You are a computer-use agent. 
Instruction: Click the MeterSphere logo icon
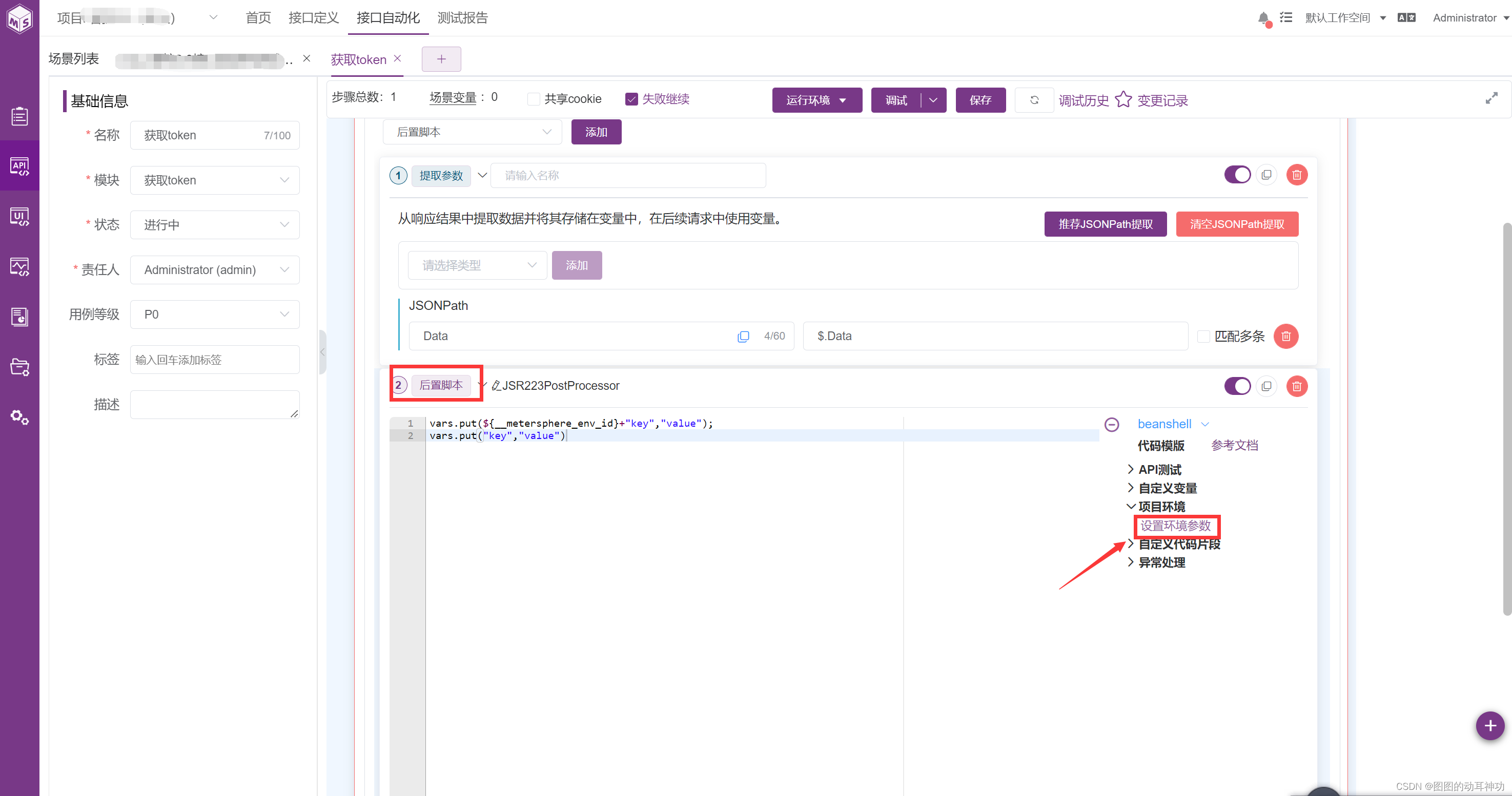[x=19, y=19]
